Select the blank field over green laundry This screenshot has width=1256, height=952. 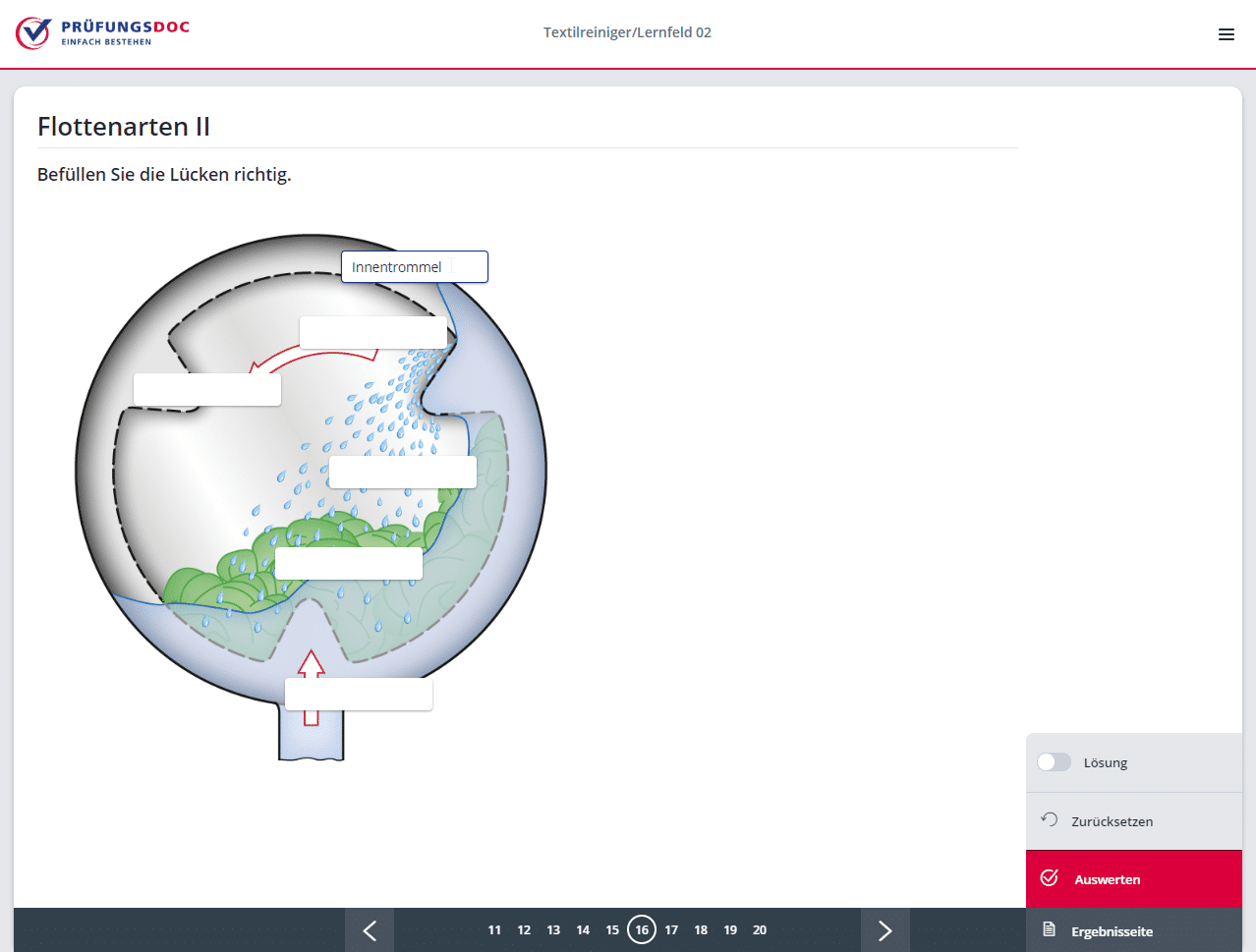pyautogui.click(x=349, y=564)
